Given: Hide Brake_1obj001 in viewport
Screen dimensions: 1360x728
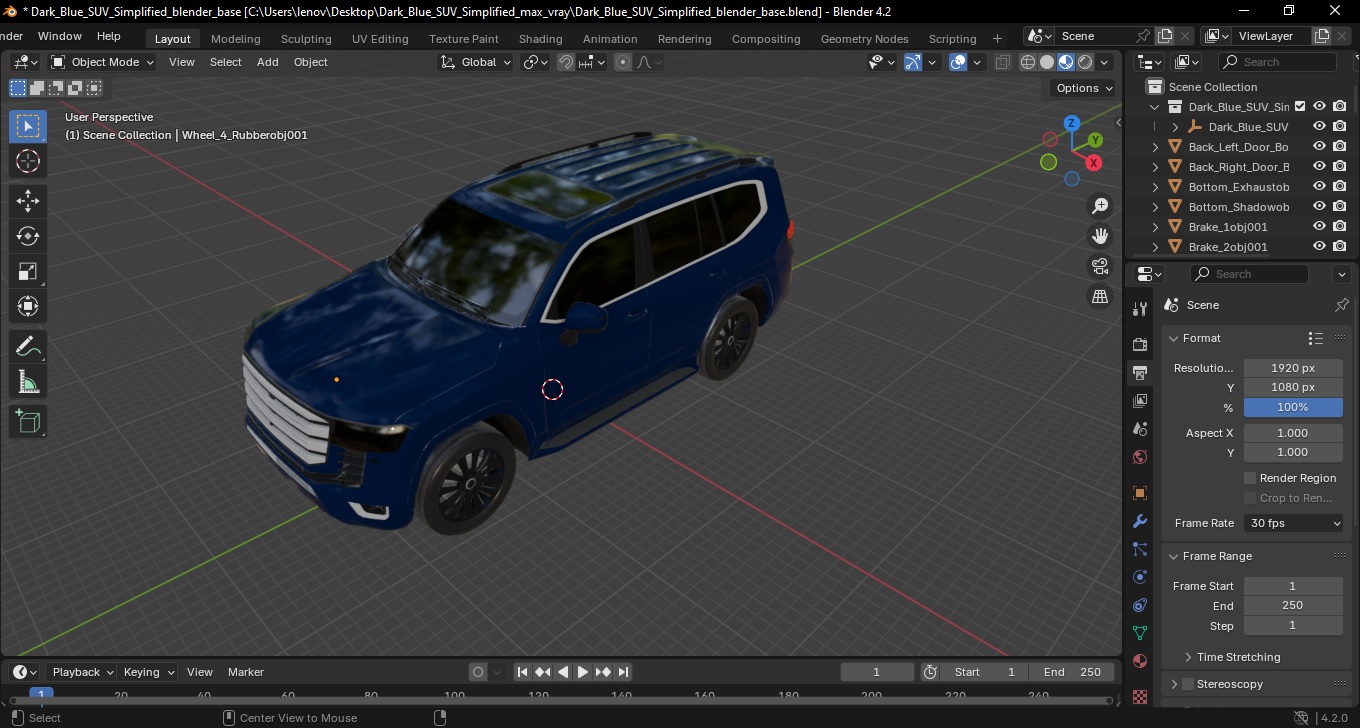Looking at the screenshot, I should click(1319, 226).
